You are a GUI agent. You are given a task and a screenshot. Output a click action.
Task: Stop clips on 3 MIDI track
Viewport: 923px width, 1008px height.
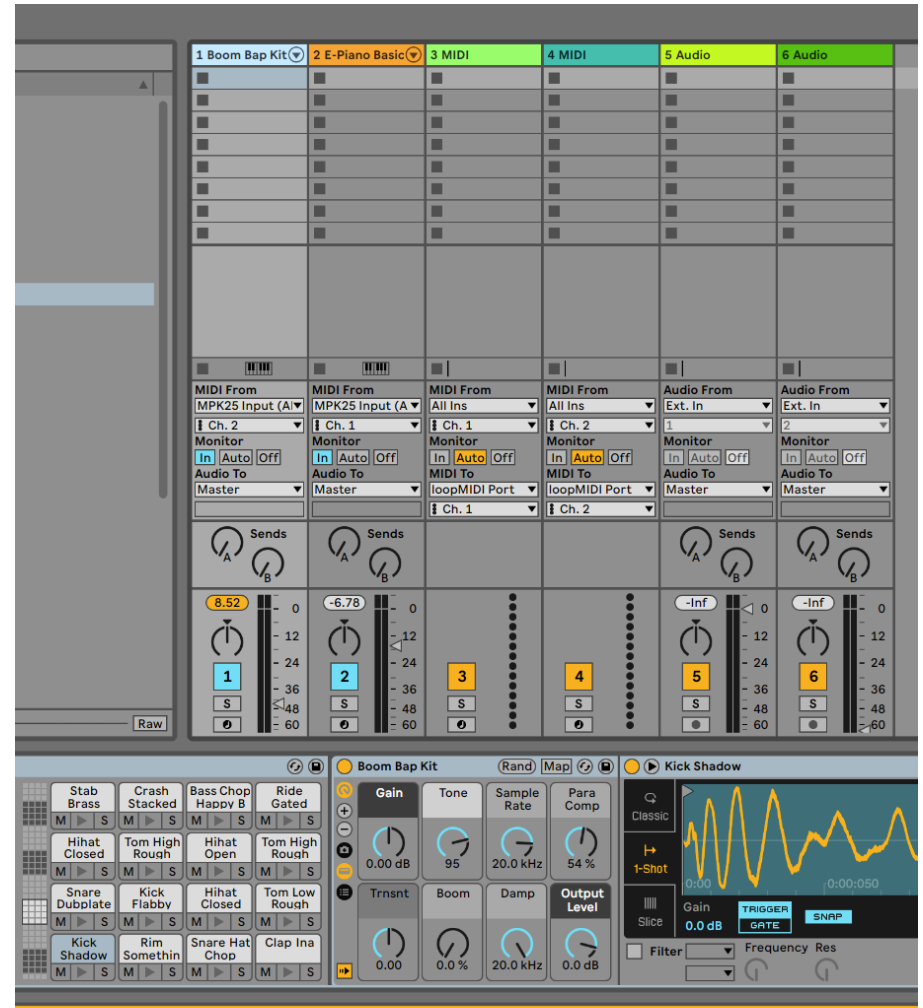pyautogui.click(x=436, y=368)
